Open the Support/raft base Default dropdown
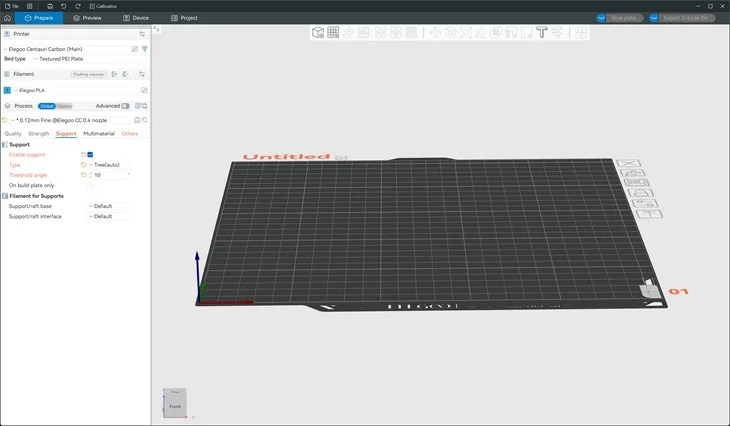This screenshot has height=426, width=730. [109, 206]
